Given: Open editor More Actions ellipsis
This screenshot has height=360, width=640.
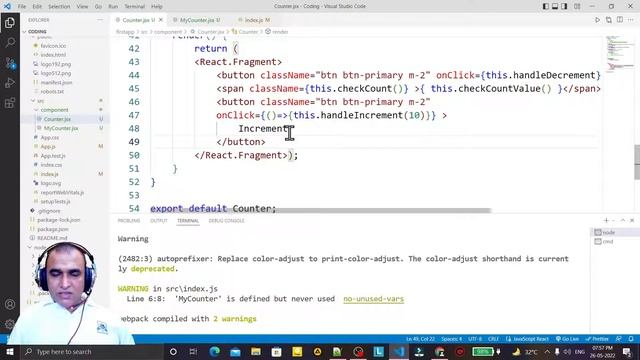Looking at the screenshot, I should click(631, 20).
